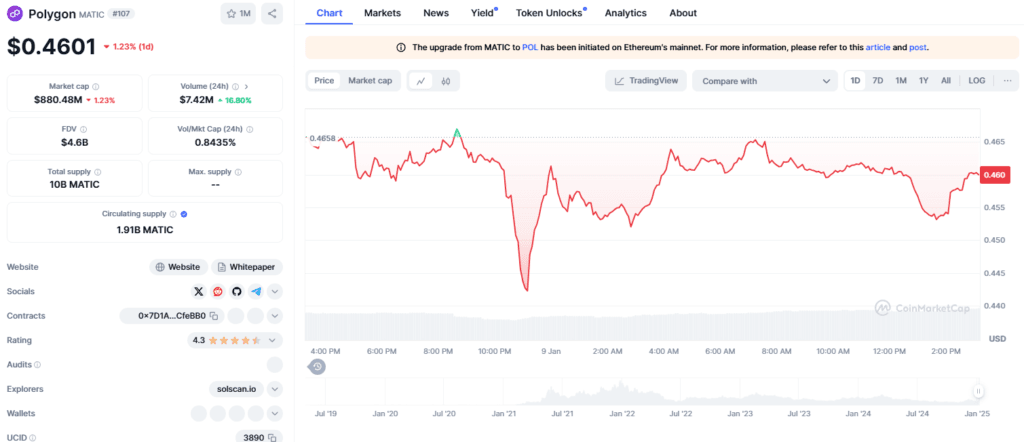Screen dimensions: 1024x442
Task: Click the Audits placeholder circle
Action: coord(275,364)
